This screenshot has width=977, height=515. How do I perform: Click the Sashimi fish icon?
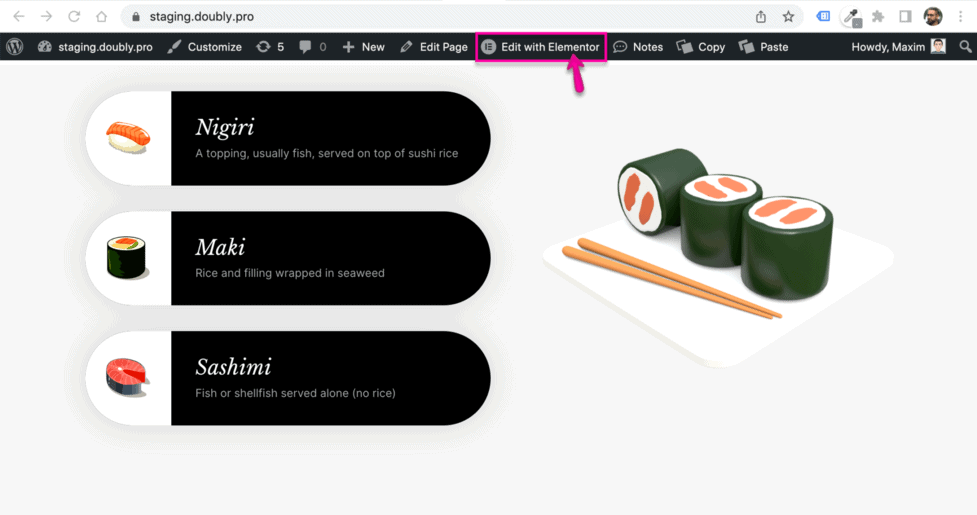click(127, 377)
